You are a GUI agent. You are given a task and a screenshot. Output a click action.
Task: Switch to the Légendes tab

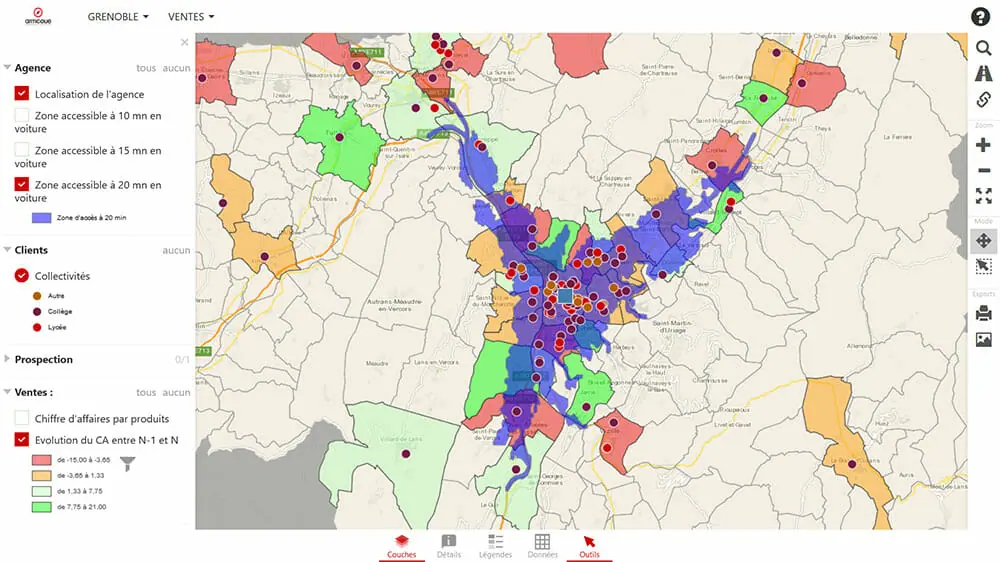click(495, 545)
